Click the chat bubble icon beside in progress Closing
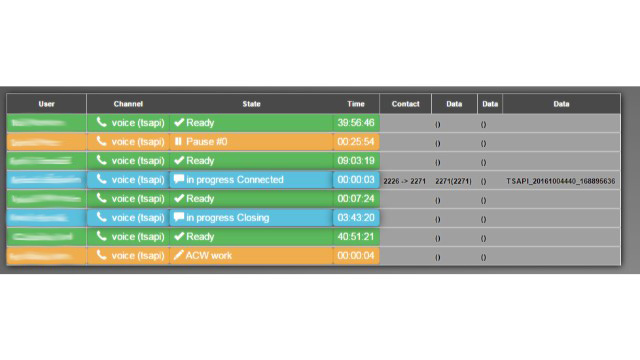This screenshot has height=360, width=640. (x=179, y=217)
